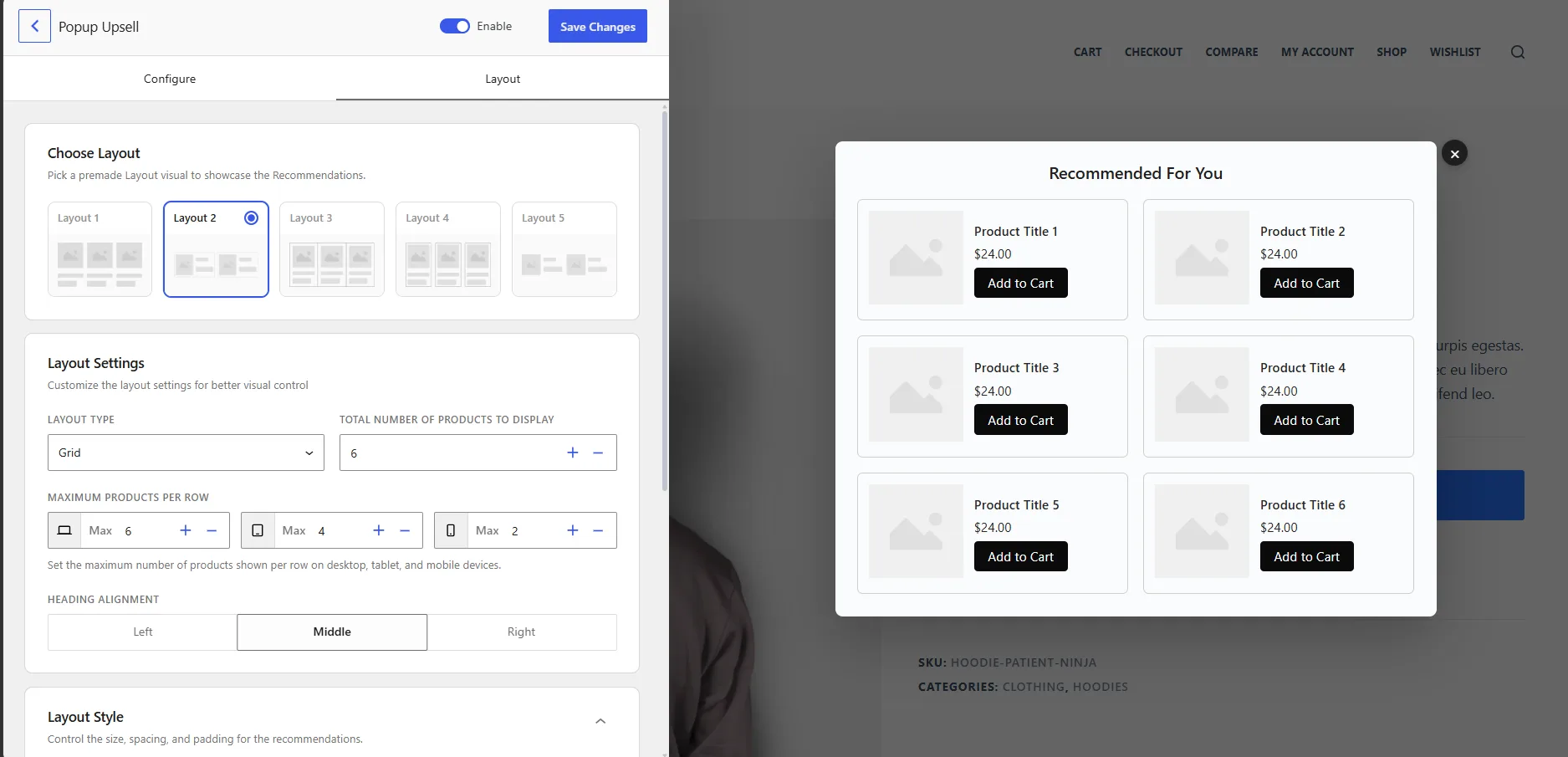Set heading alignment to Left

point(143,632)
